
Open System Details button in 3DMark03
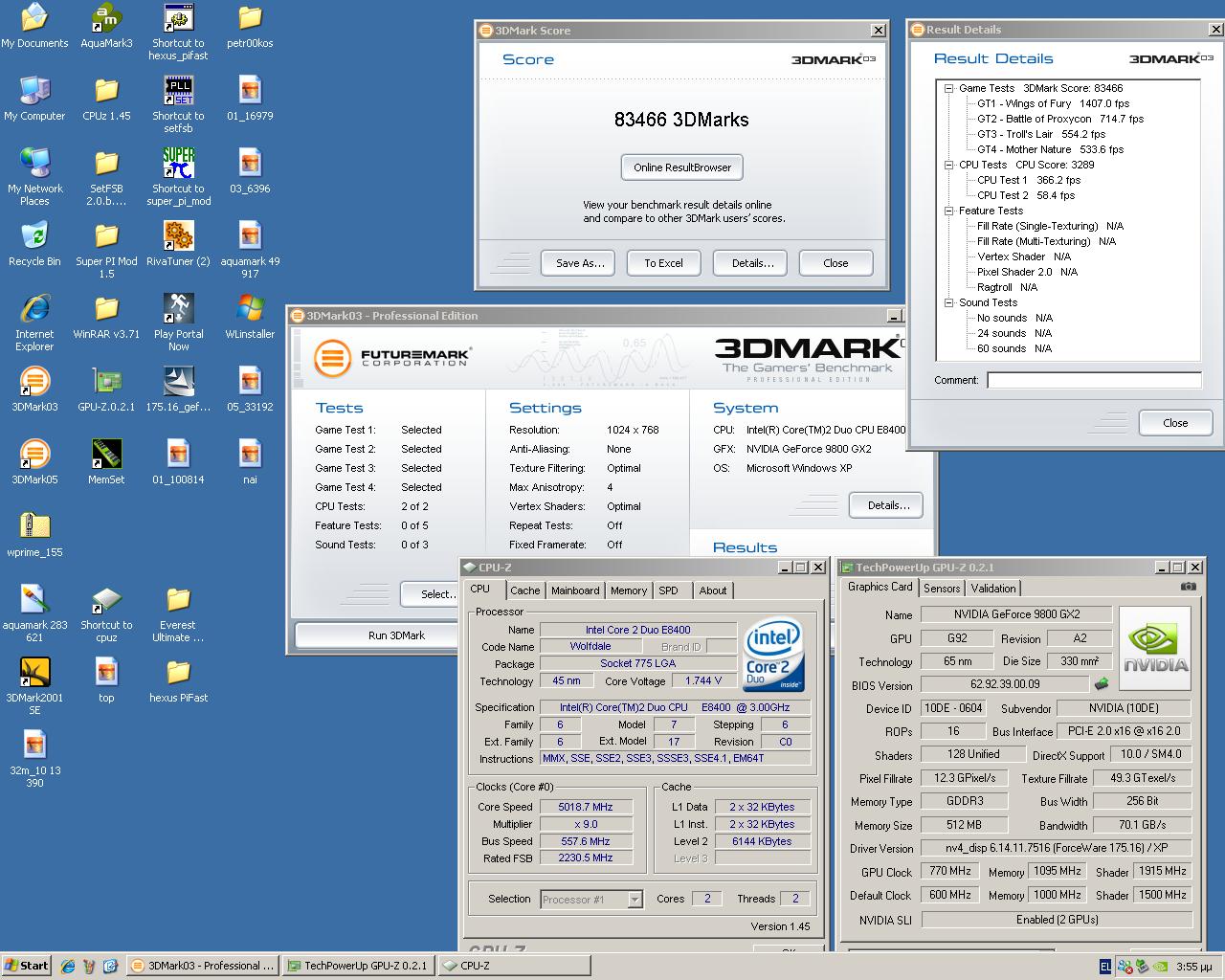[888, 505]
